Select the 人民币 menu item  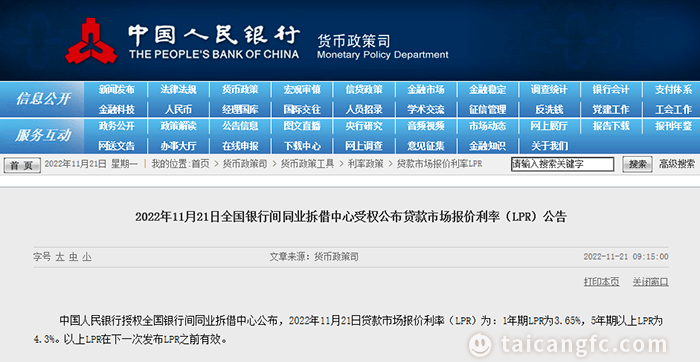179,109
